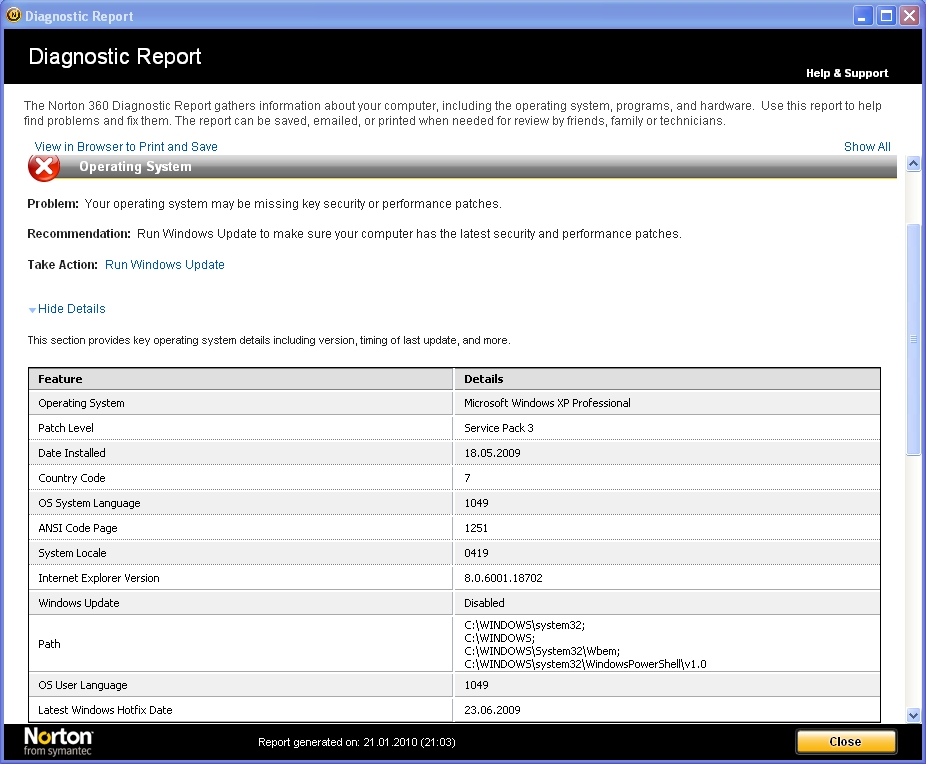This screenshot has width=926, height=764.
Task: Minimize the Diagnostic Report window
Action: pos(863,16)
